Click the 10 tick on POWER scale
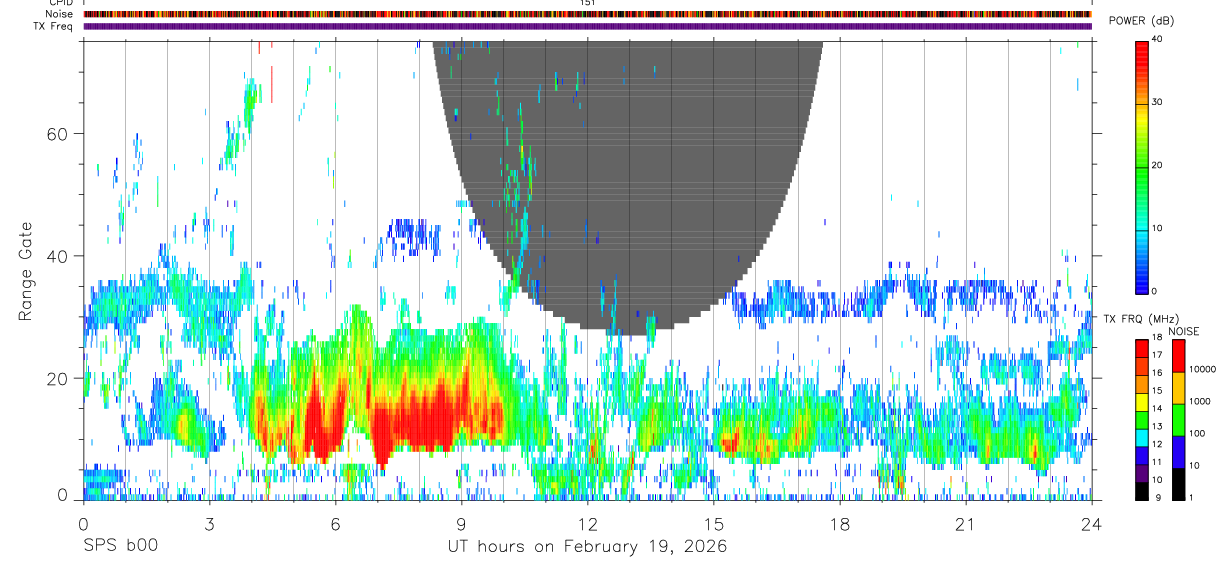Viewport: 1228px width, 567px height. (1158, 228)
